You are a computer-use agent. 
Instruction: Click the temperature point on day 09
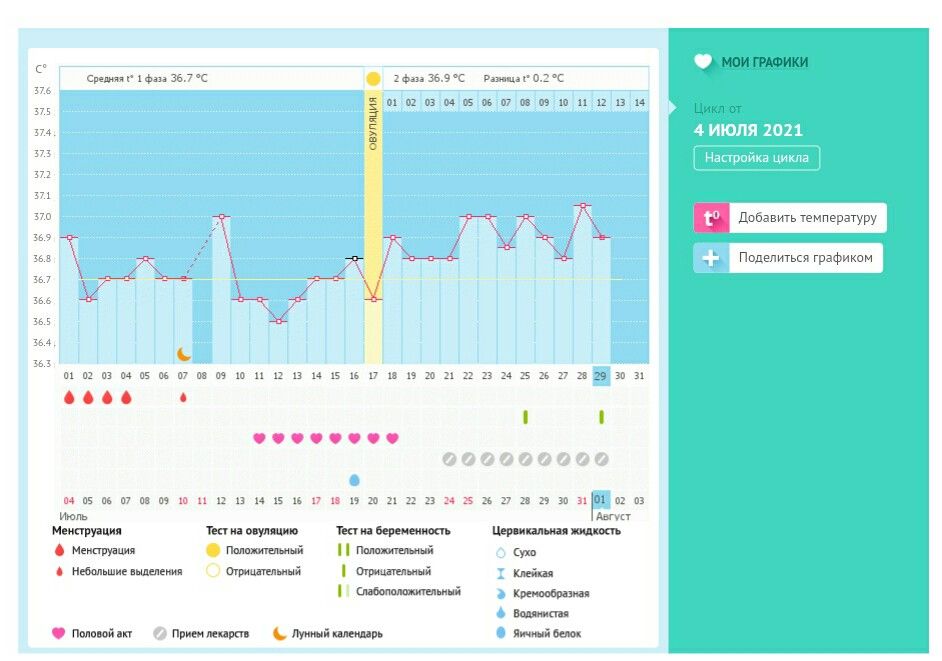[x=221, y=216]
